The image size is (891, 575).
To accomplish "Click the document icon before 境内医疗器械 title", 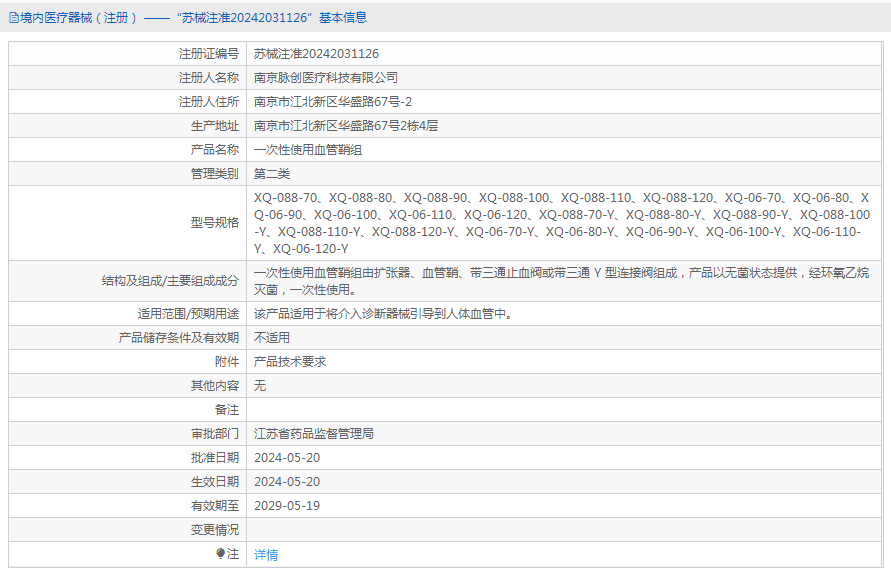I will pyautogui.click(x=14, y=18).
